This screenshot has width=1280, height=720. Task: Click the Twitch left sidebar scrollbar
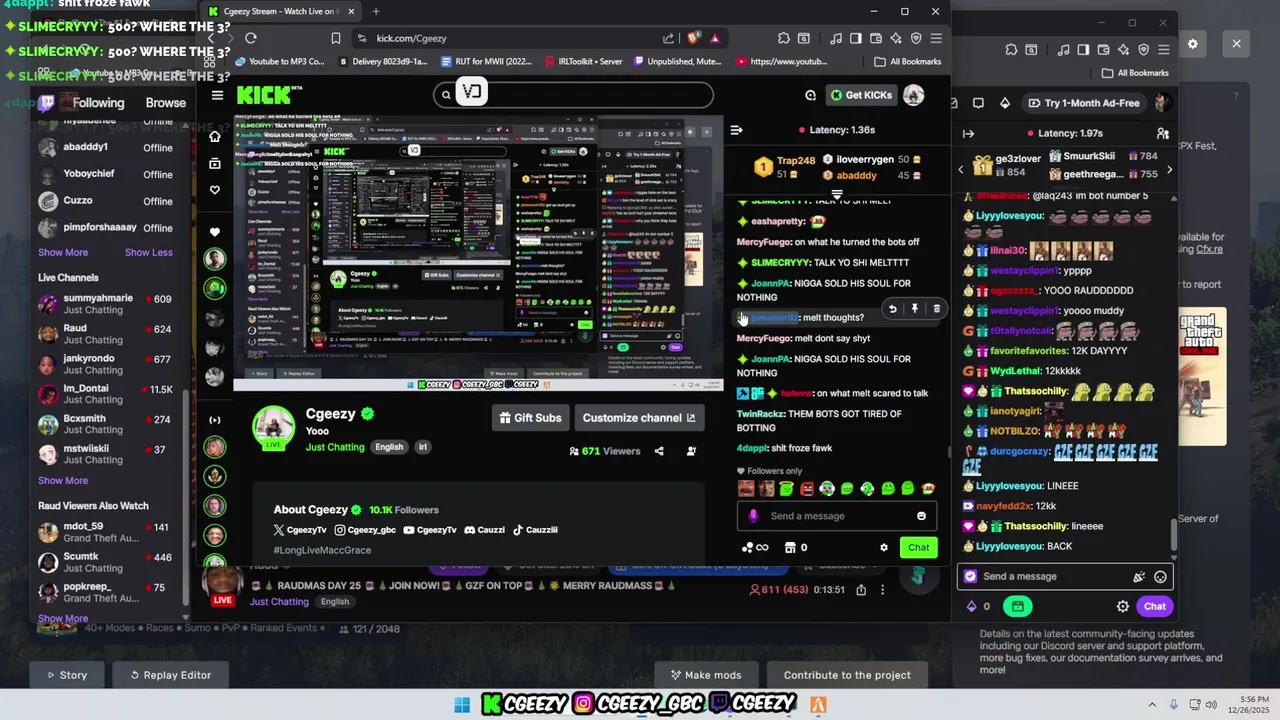(186, 500)
